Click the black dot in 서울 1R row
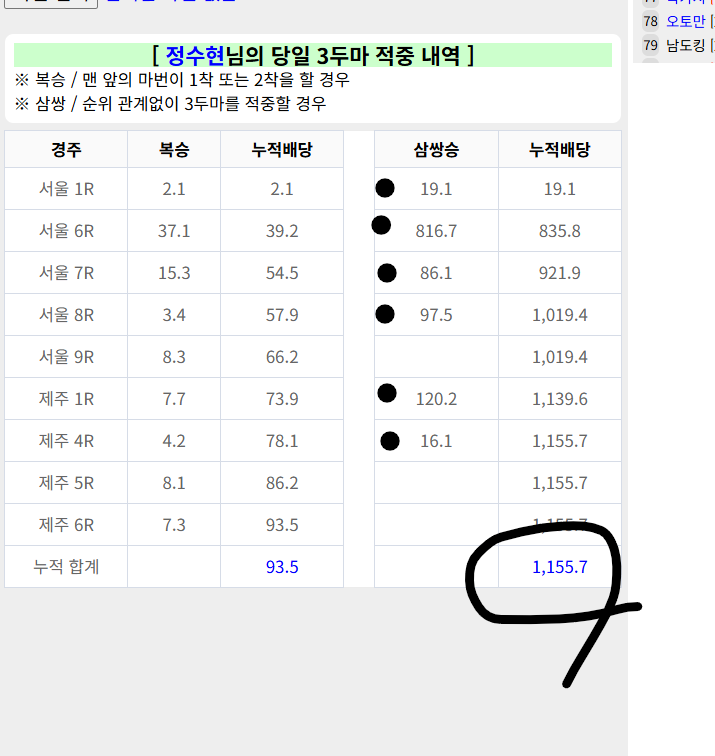 tap(384, 188)
